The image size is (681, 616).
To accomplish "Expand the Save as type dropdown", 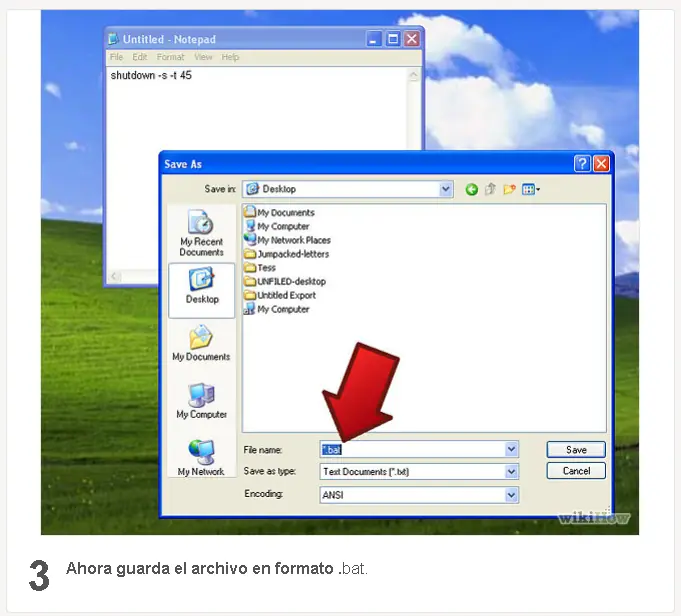I will pyautogui.click(x=511, y=471).
